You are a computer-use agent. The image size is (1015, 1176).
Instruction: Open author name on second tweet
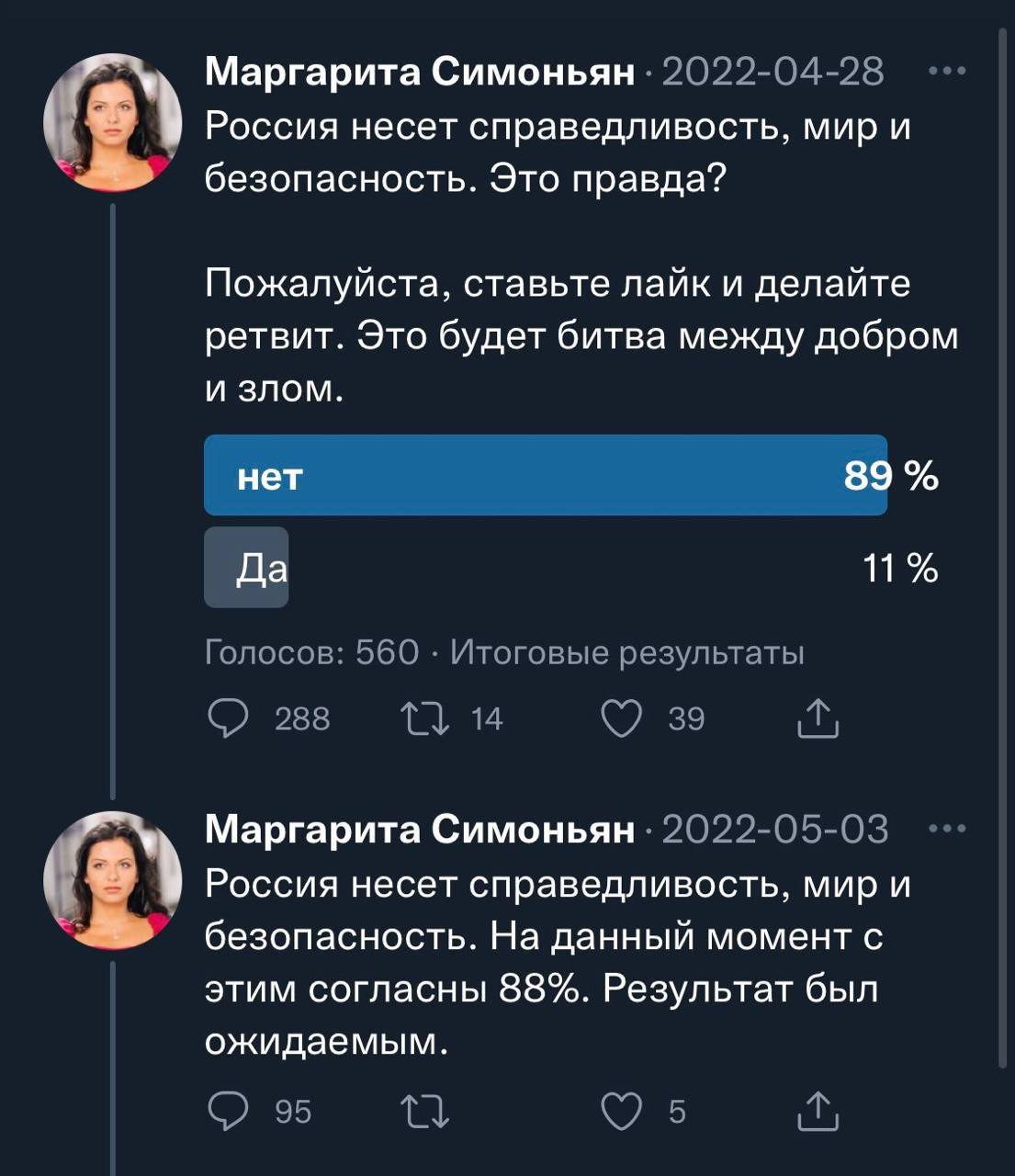(x=420, y=829)
